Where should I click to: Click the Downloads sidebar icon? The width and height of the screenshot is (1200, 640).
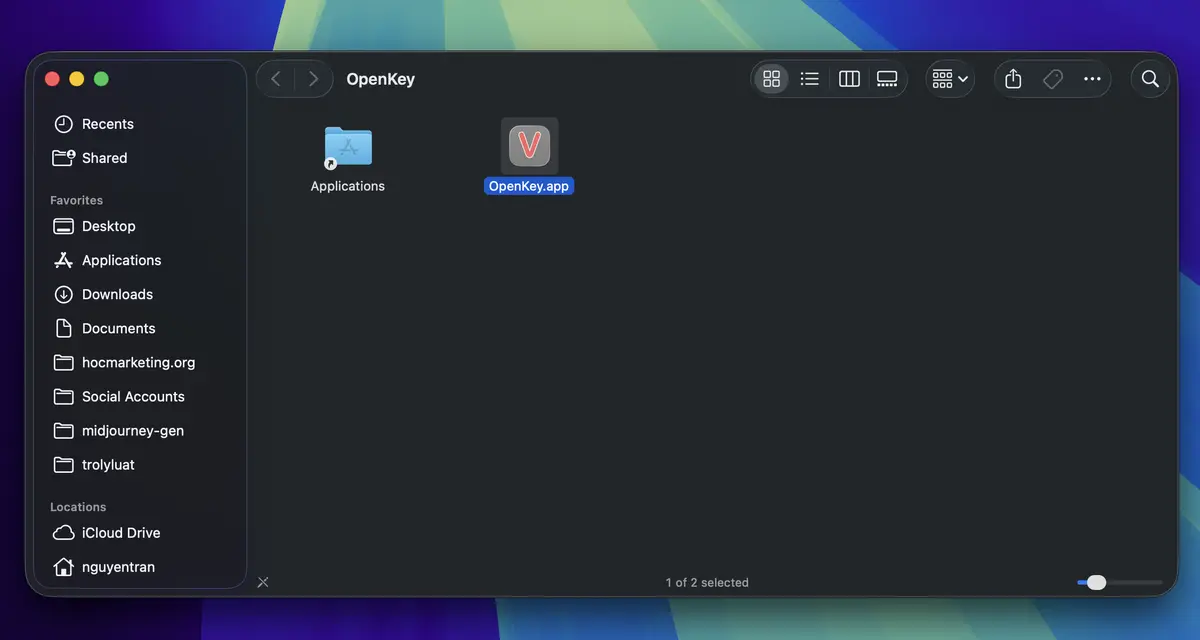pos(62,294)
